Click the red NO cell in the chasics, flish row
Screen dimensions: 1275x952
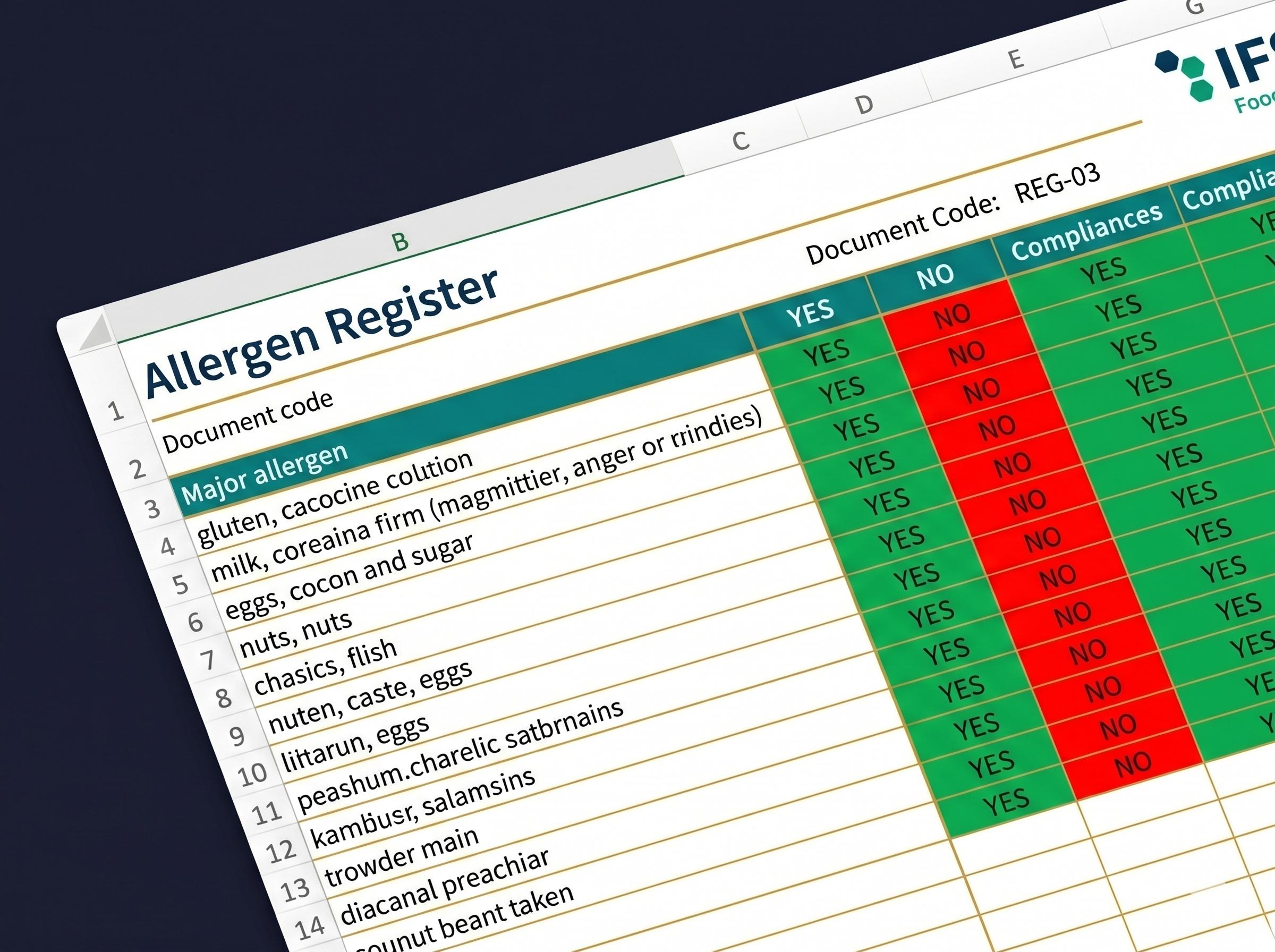pos(1012,465)
